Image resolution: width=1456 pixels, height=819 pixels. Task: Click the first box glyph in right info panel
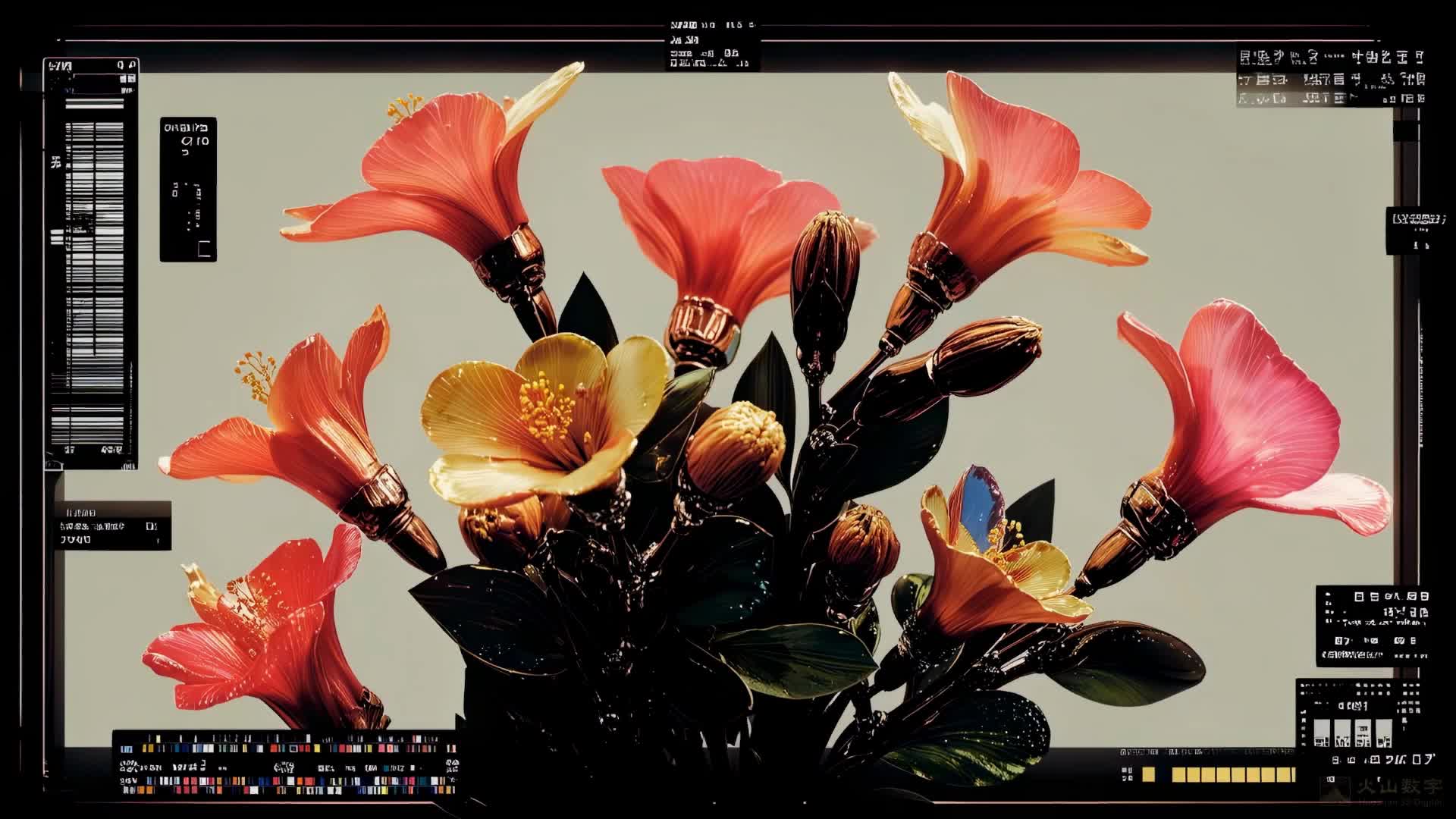pyautogui.click(x=1359, y=597)
